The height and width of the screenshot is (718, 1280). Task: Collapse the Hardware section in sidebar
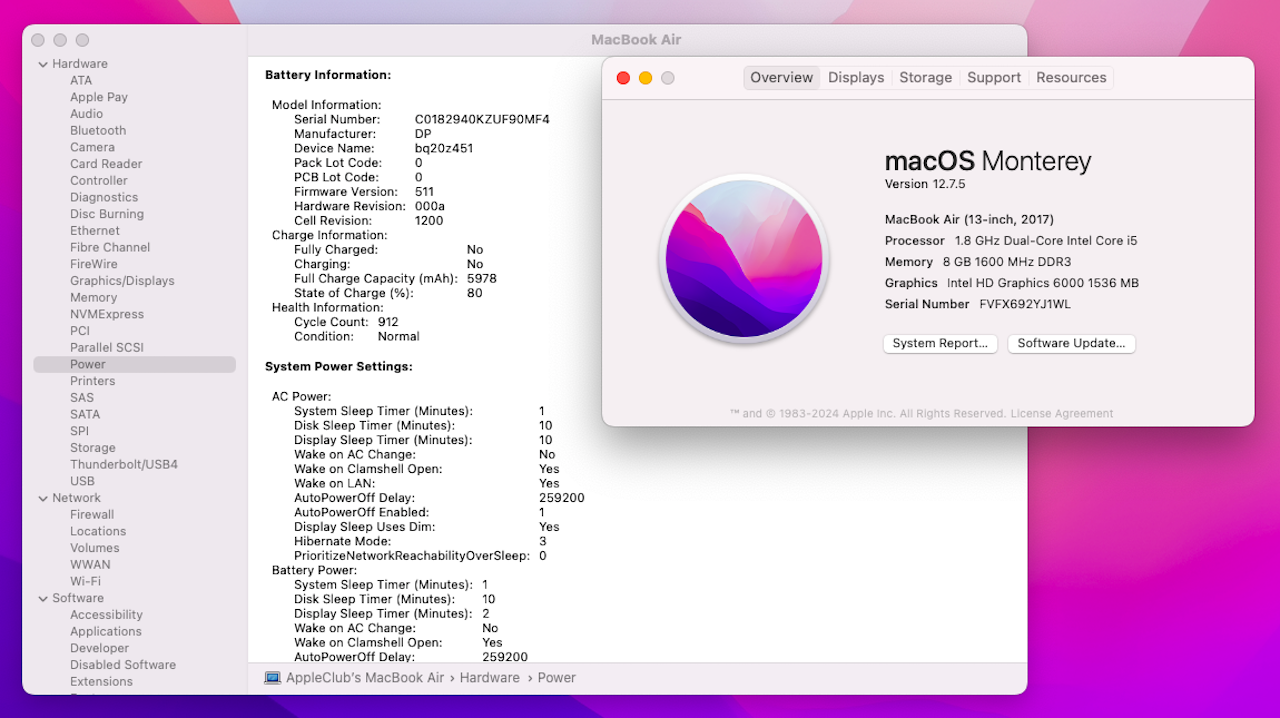tap(43, 64)
